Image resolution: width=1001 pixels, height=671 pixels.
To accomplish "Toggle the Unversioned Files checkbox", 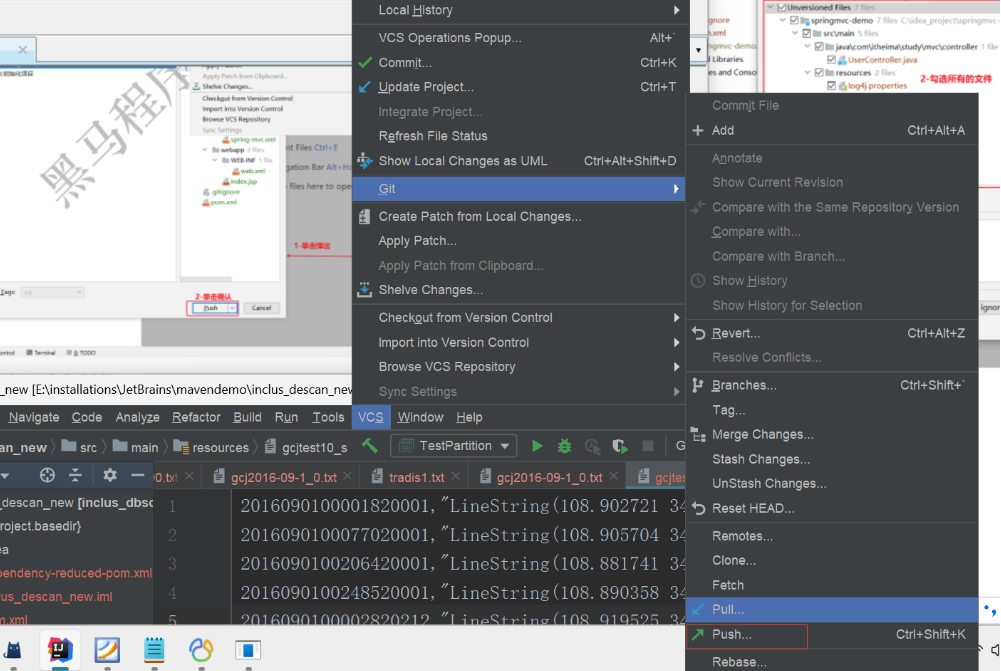I will pyautogui.click(x=781, y=8).
